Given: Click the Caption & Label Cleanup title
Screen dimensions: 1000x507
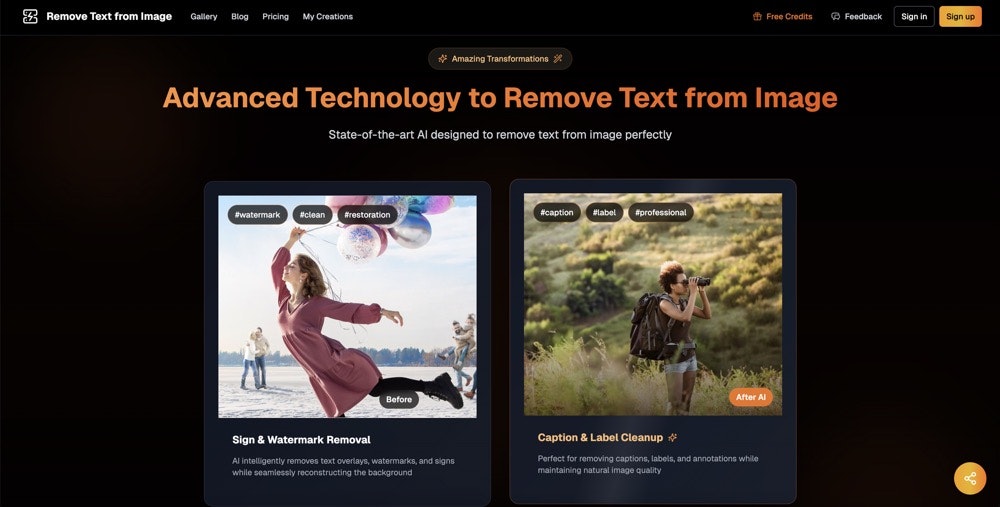Looking at the screenshot, I should 600,437.
